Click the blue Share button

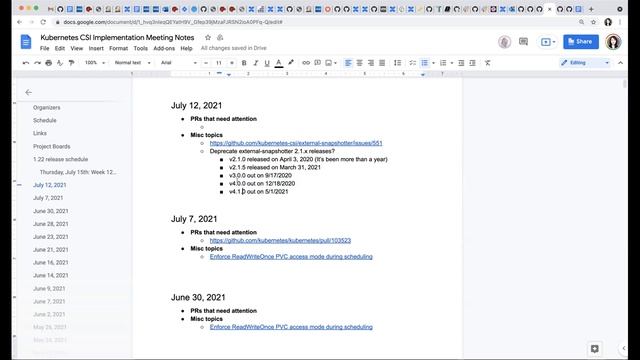pos(581,42)
